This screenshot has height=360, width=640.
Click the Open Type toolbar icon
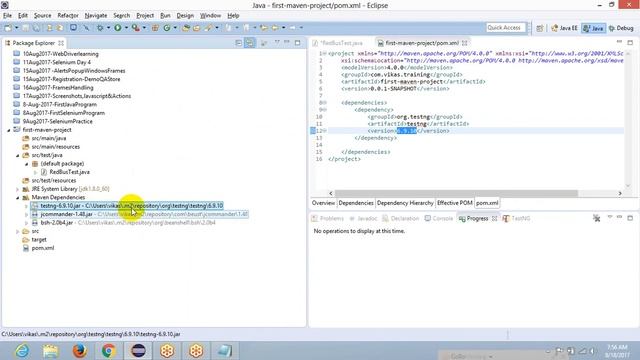[x=186, y=28]
